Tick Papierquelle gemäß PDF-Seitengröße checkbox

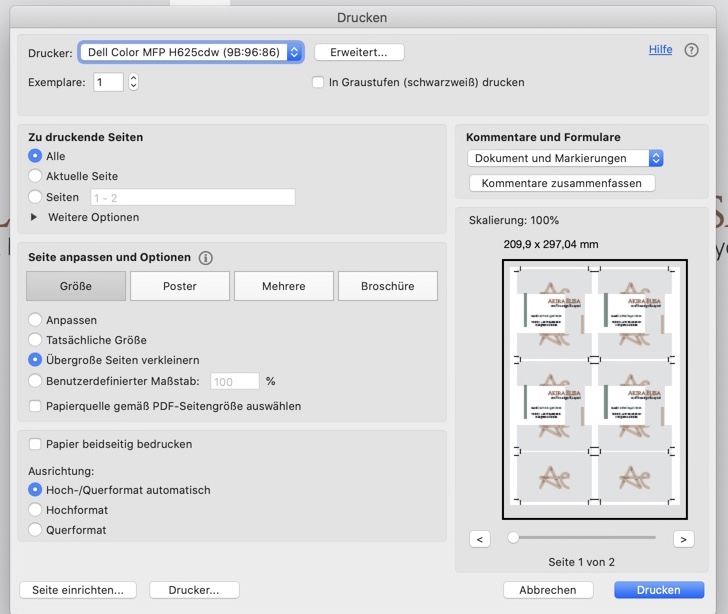(x=36, y=406)
